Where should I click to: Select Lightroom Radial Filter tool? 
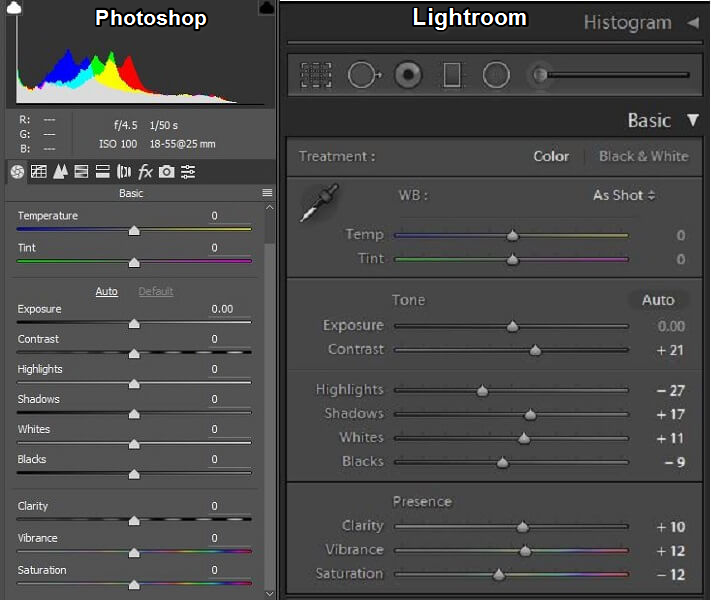point(496,75)
